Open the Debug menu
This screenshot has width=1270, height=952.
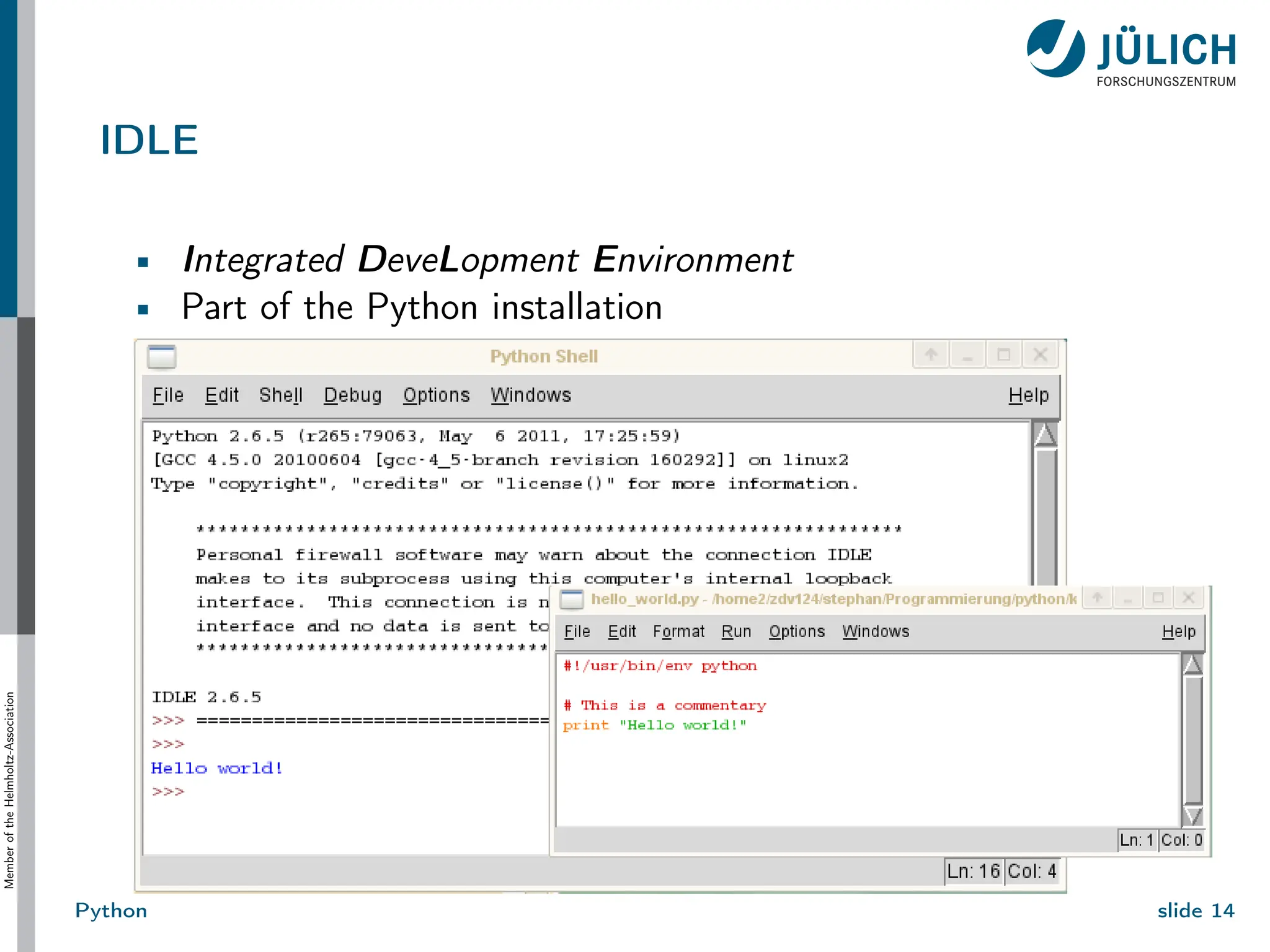tap(353, 395)
